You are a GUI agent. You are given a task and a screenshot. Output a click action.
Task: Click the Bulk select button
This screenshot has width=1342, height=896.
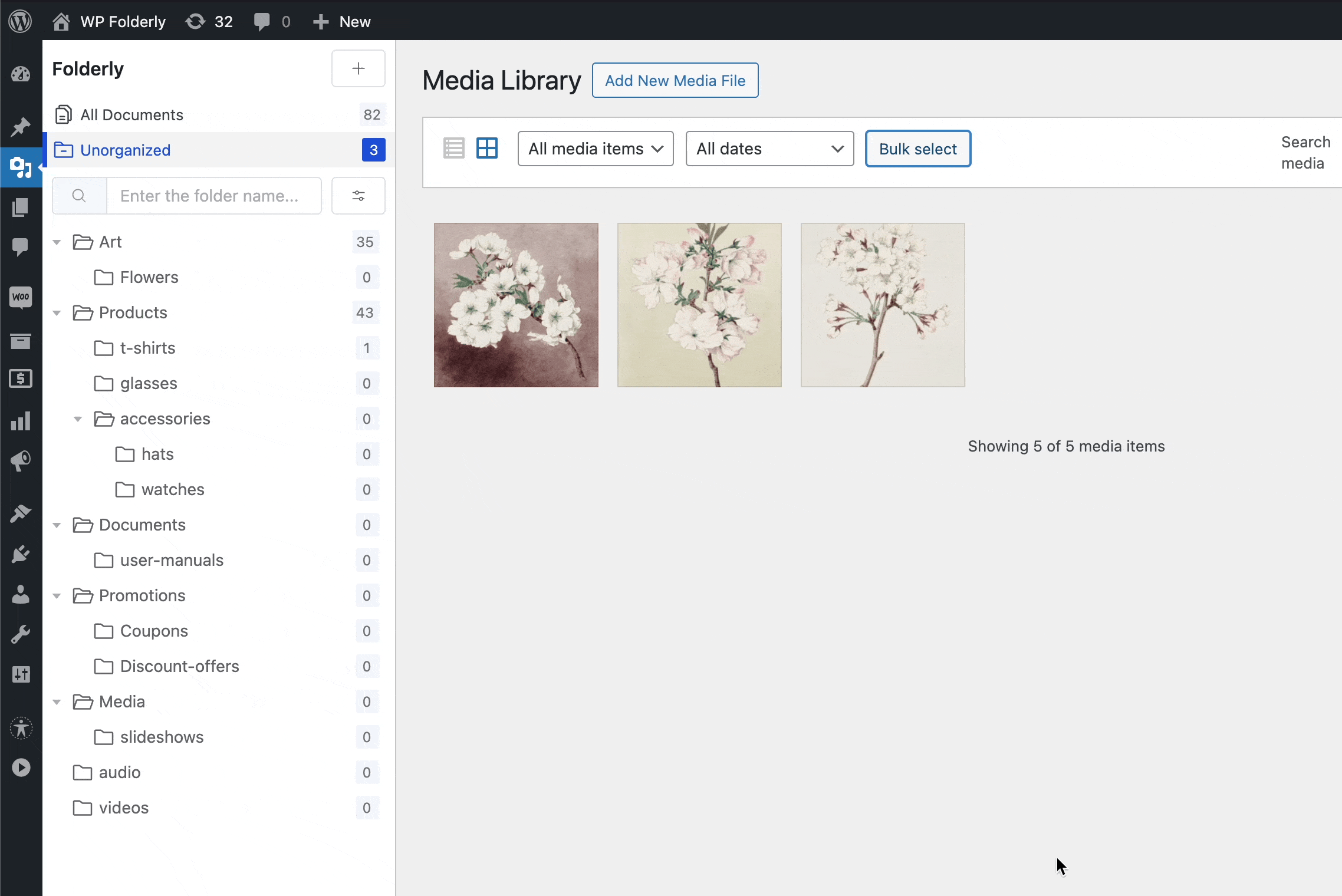click(x=918, y=149)
